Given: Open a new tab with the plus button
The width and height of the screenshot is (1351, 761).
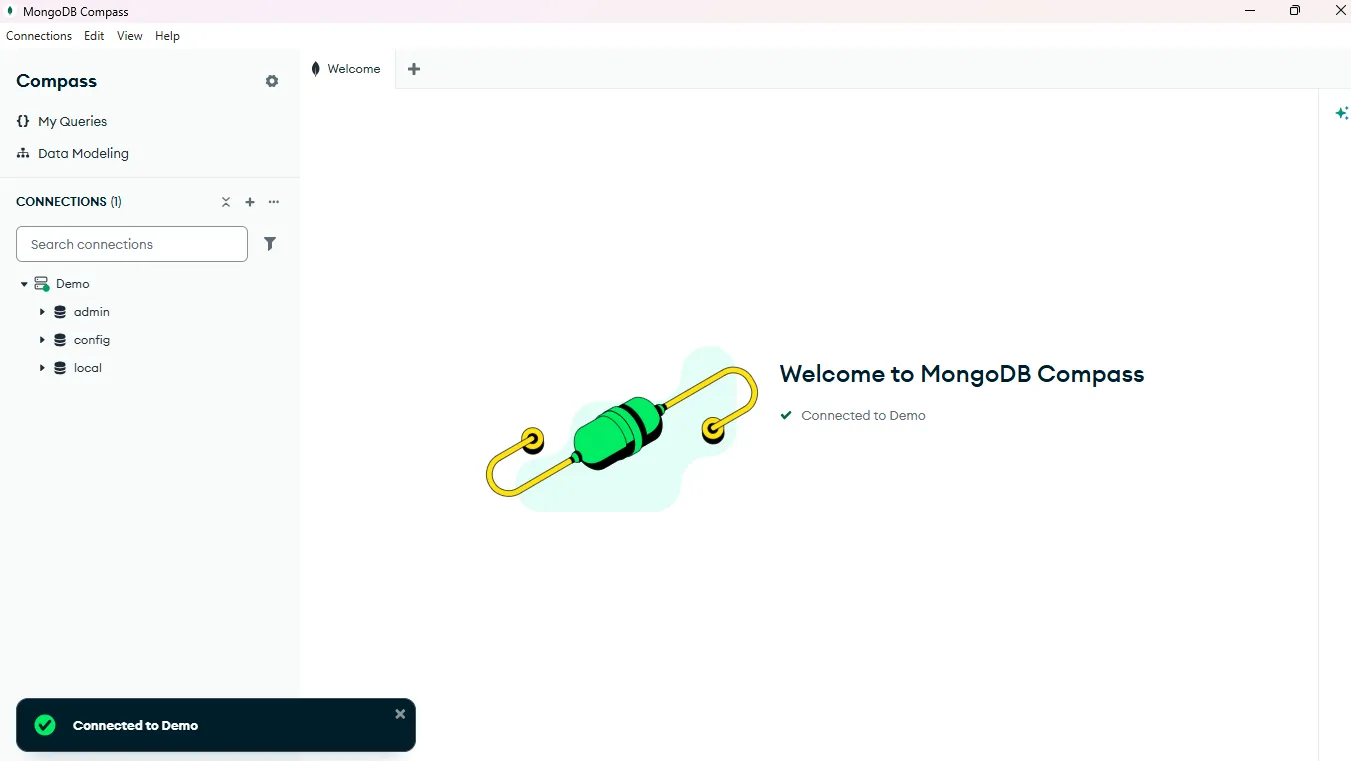Looking at the screenshot, I should [x=414, y=68].
